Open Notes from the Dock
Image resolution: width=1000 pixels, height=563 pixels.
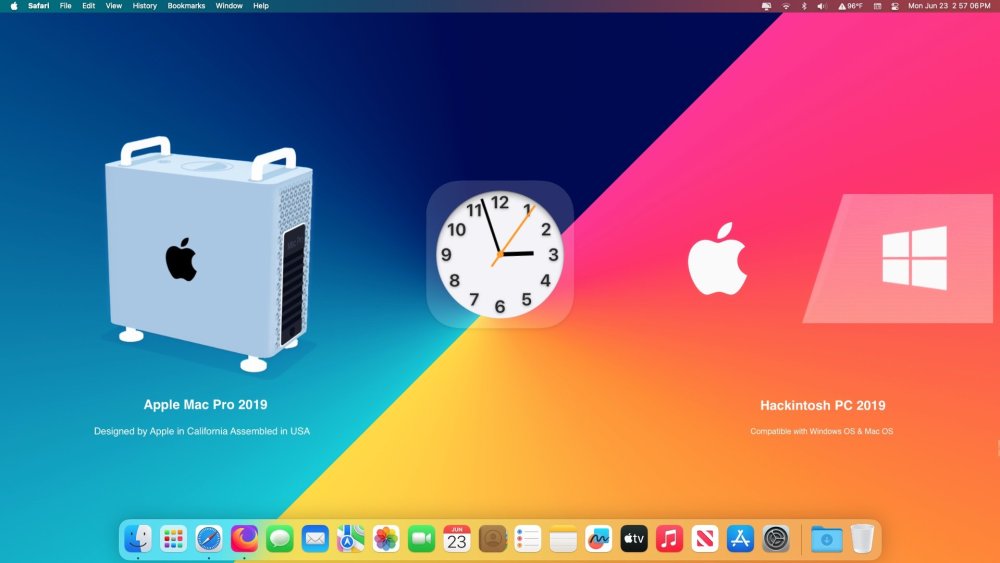[563, 539]
